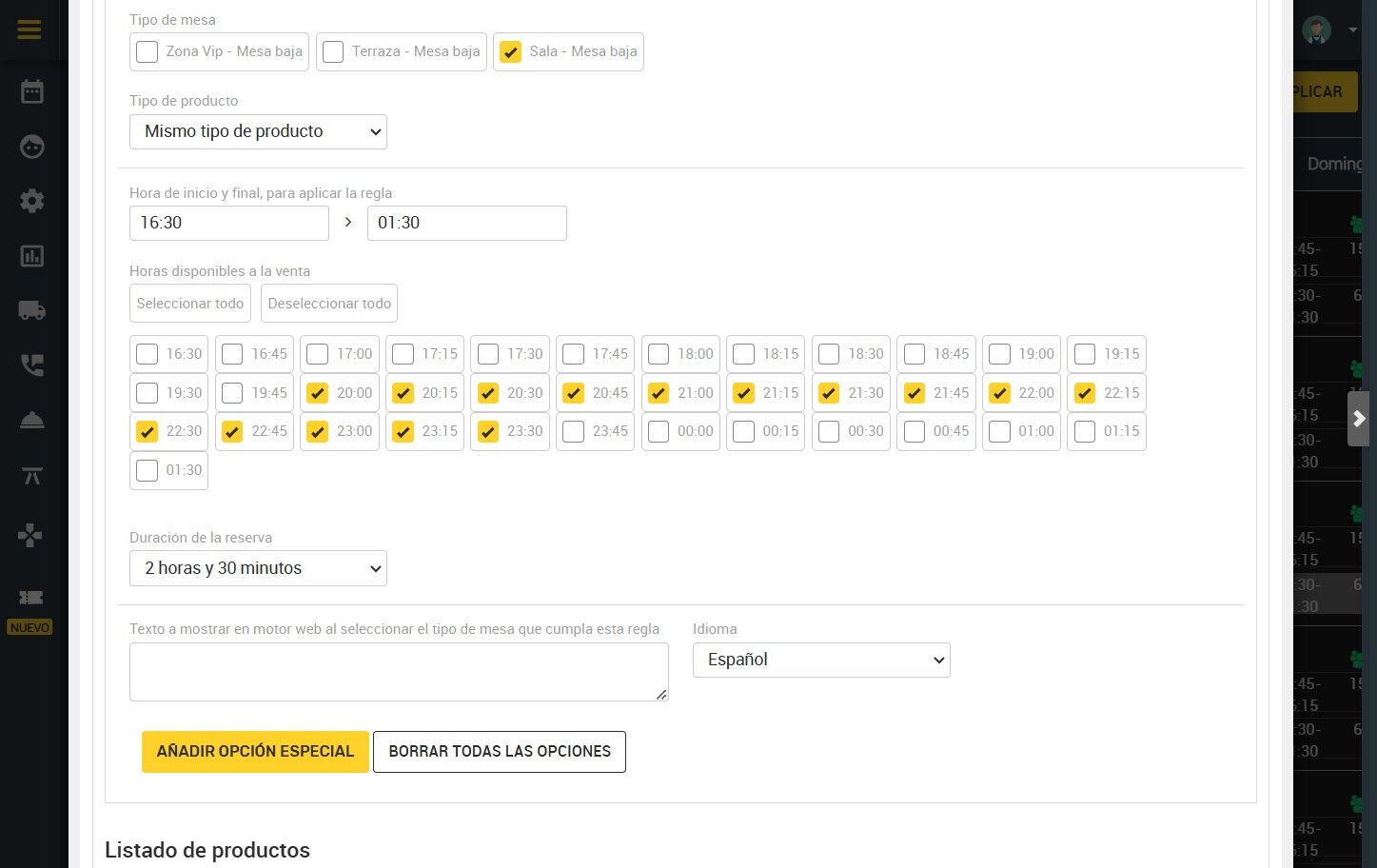Open the statistics chart icon
Viewport: 1377px width, 868px height.
point(31,256)
